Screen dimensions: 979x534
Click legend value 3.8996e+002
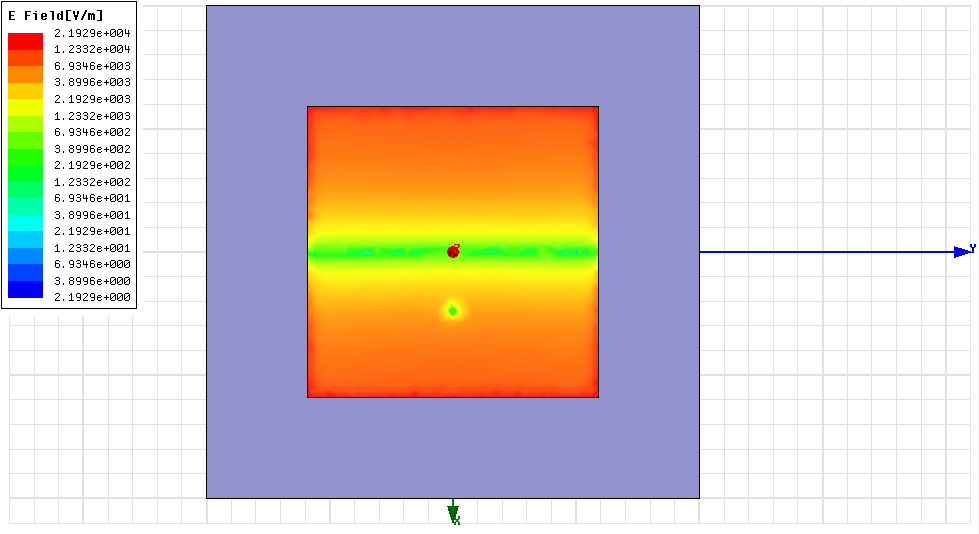point(92,149)
